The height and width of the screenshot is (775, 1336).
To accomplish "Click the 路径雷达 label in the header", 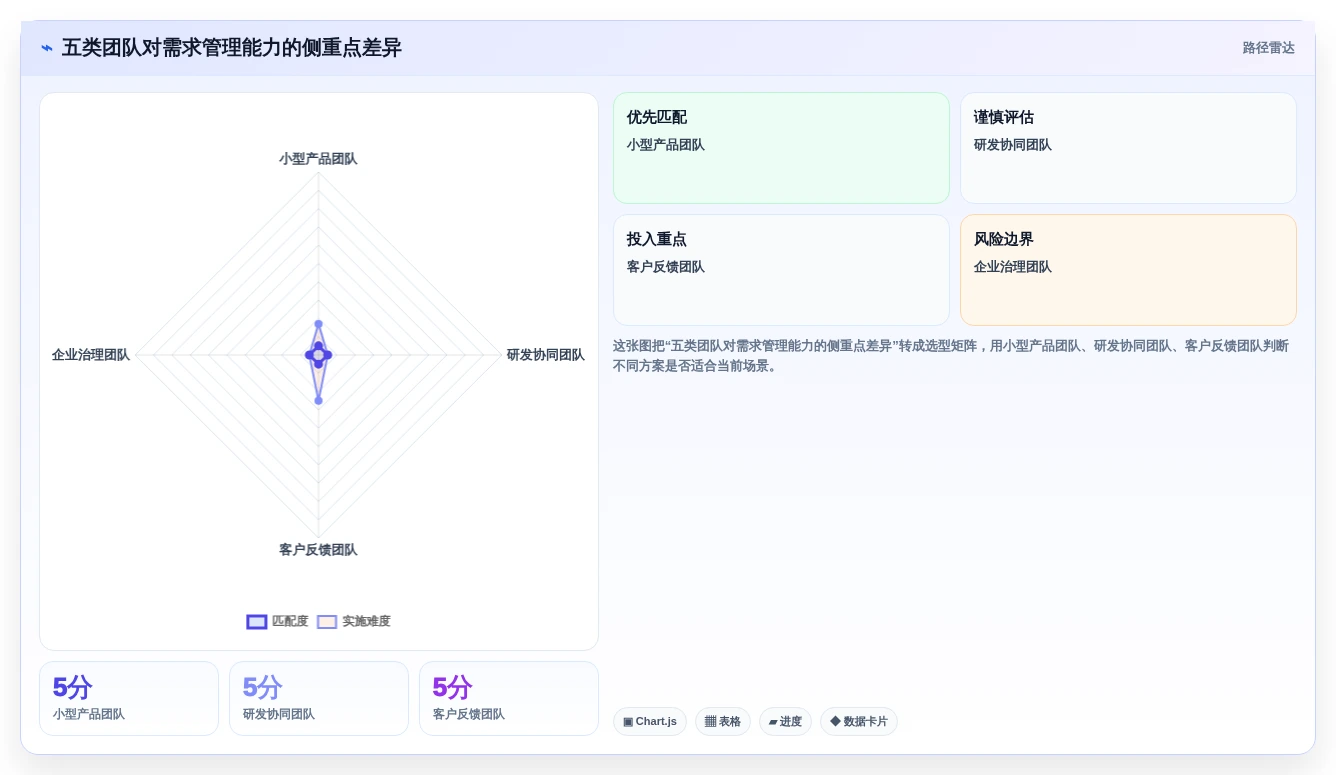I will click(1268, 48).
